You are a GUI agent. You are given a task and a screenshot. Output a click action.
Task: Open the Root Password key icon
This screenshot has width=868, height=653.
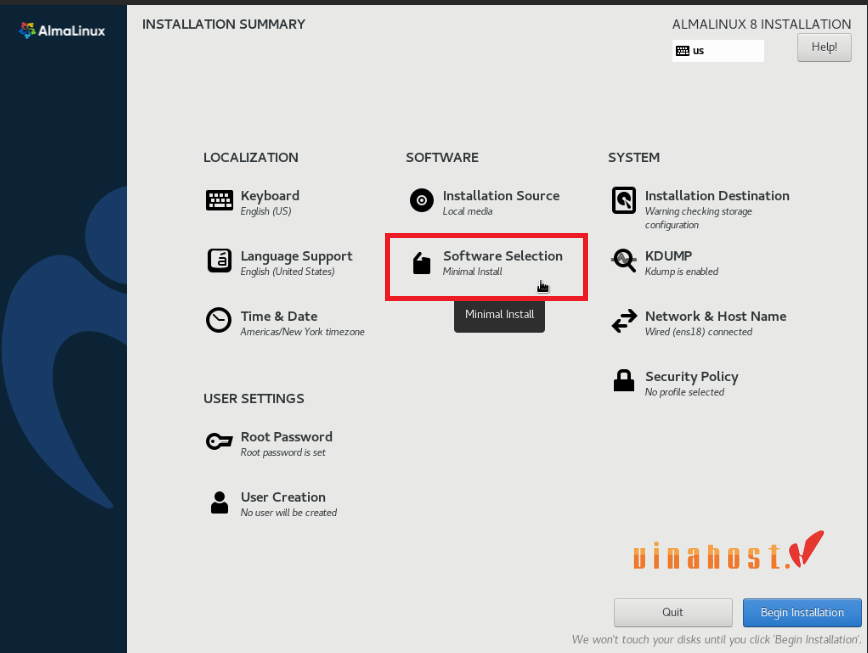pos(219,441)
